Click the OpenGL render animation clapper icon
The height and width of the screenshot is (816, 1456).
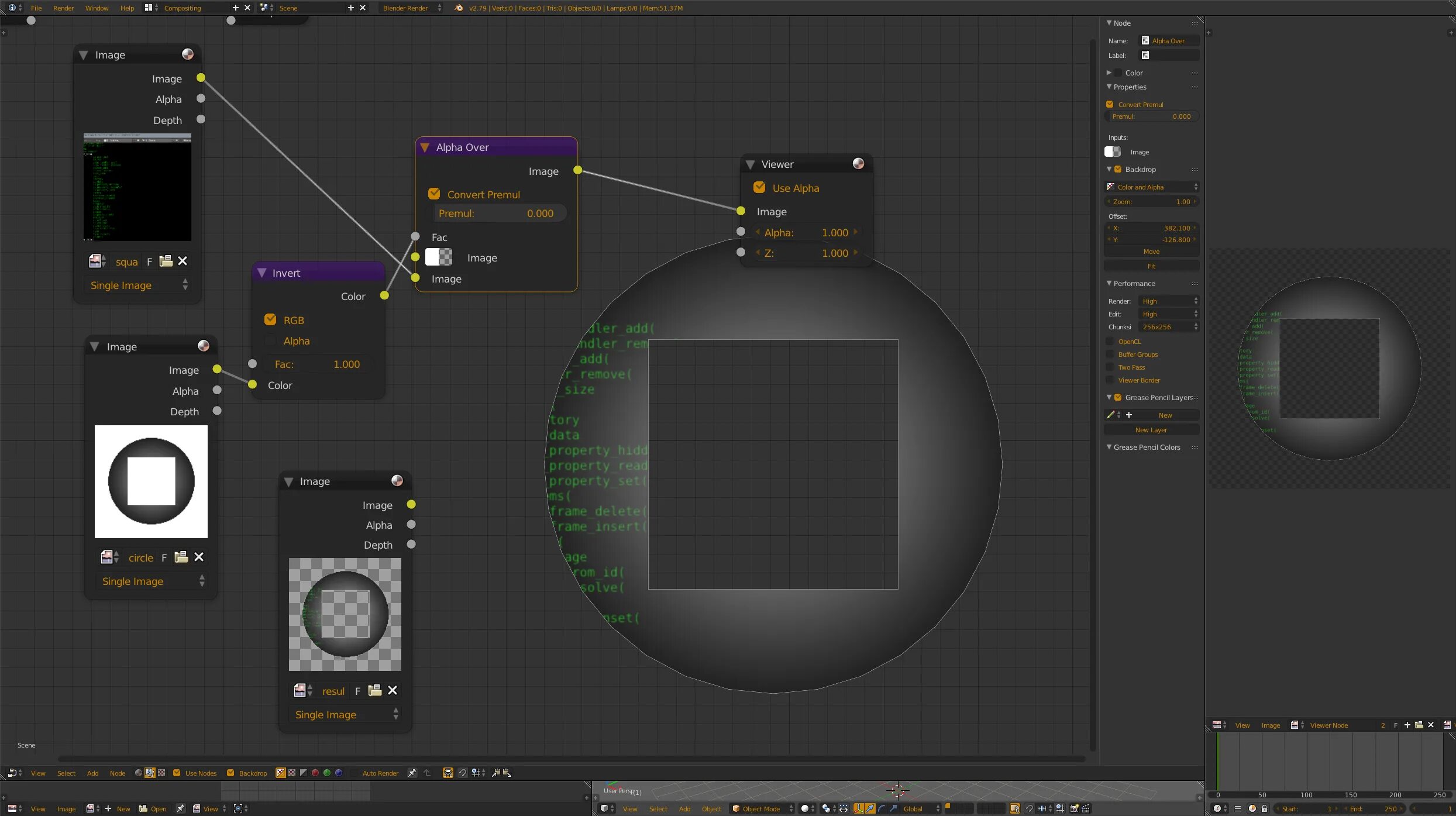coord(1086,808)
